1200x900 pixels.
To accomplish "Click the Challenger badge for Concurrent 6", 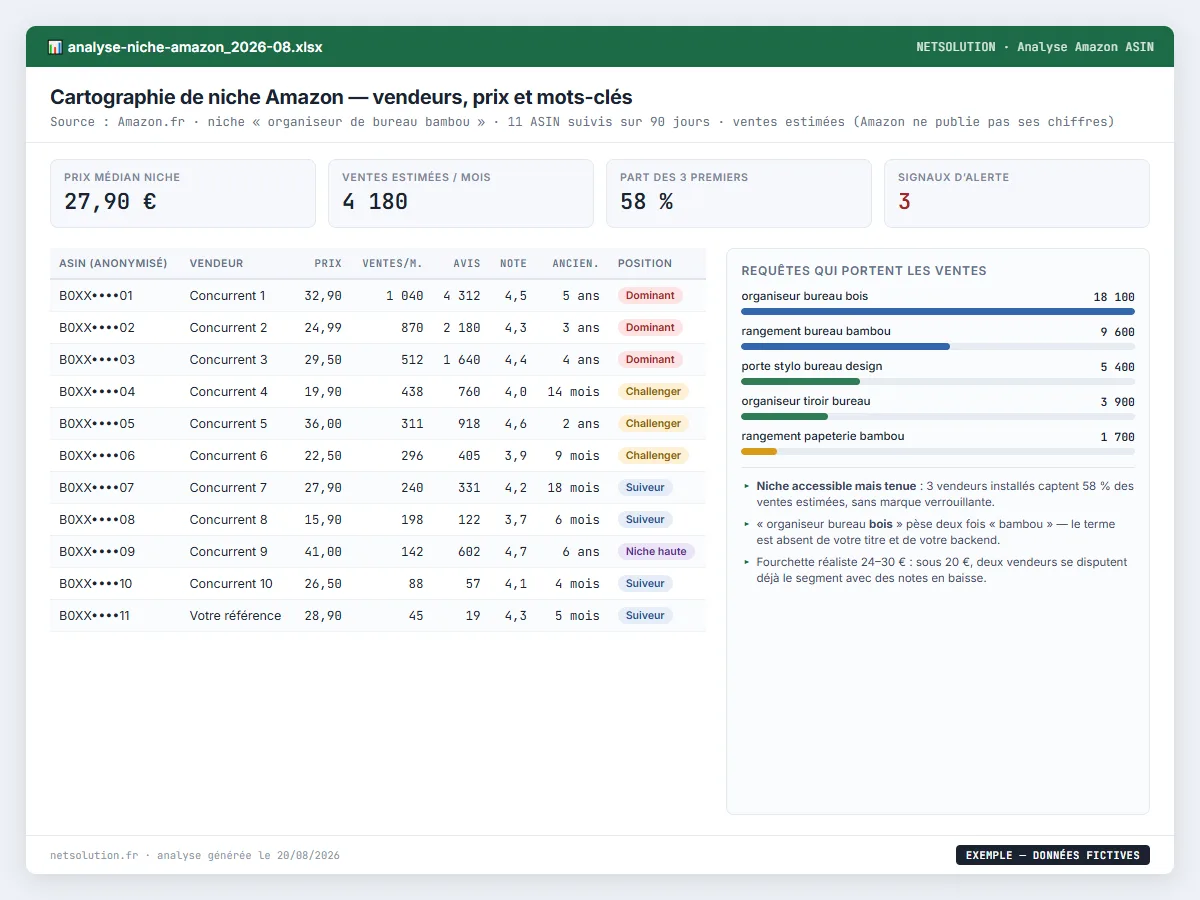I will [x=653, y=456].
